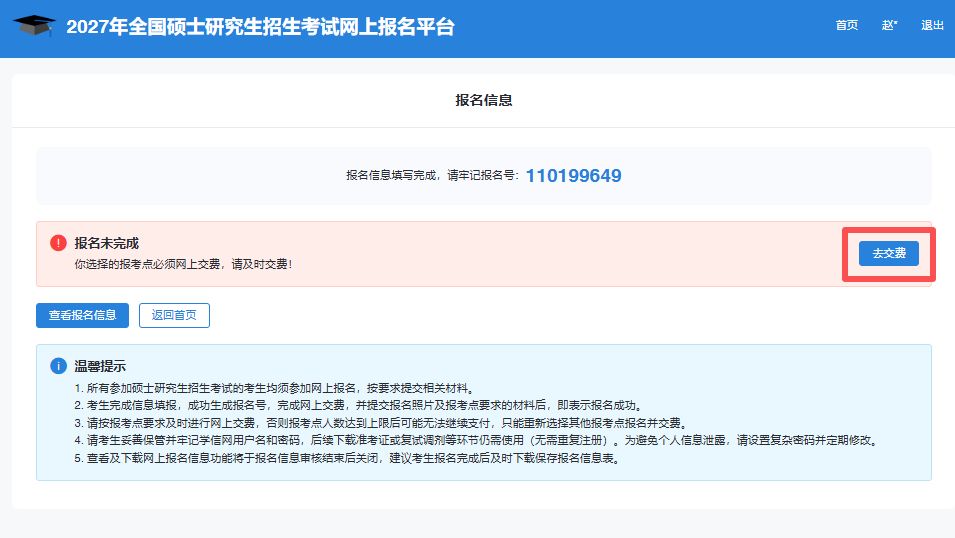Click the 去交费 payment button
The width and height of the screenshot is (955, 538).
(889, 253)
